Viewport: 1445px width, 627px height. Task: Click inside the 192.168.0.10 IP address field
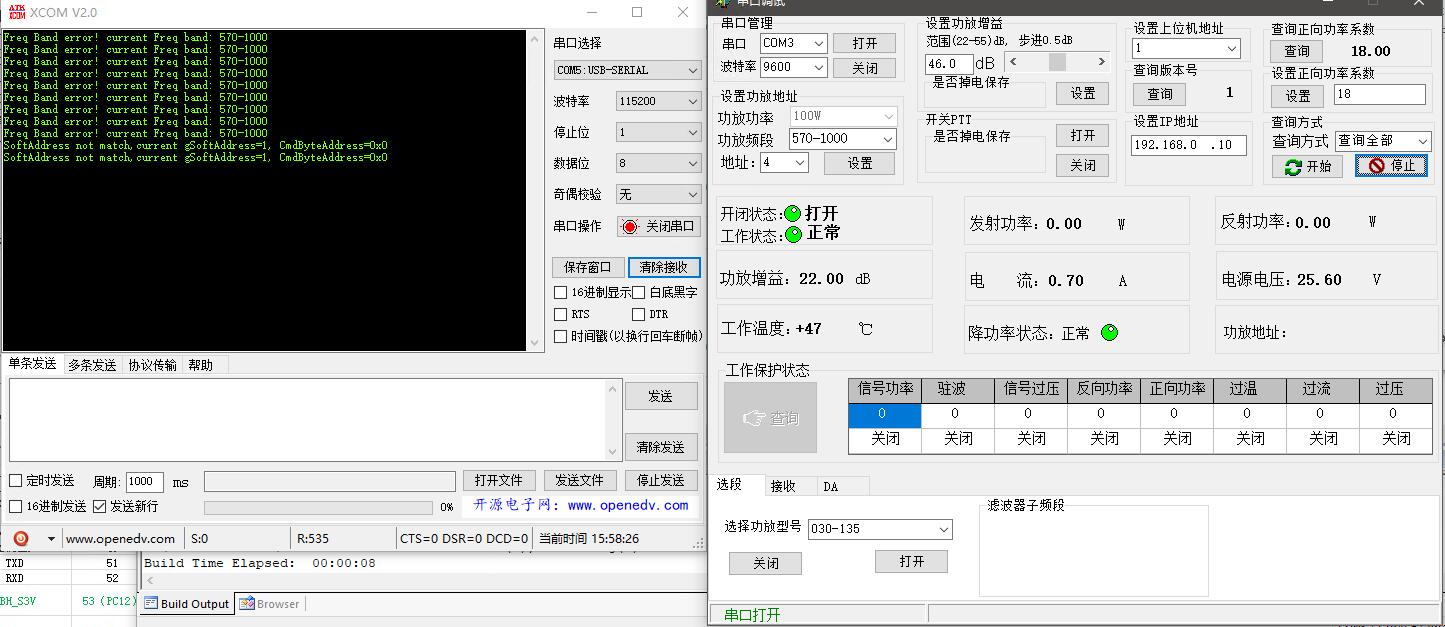point(1188,145)
